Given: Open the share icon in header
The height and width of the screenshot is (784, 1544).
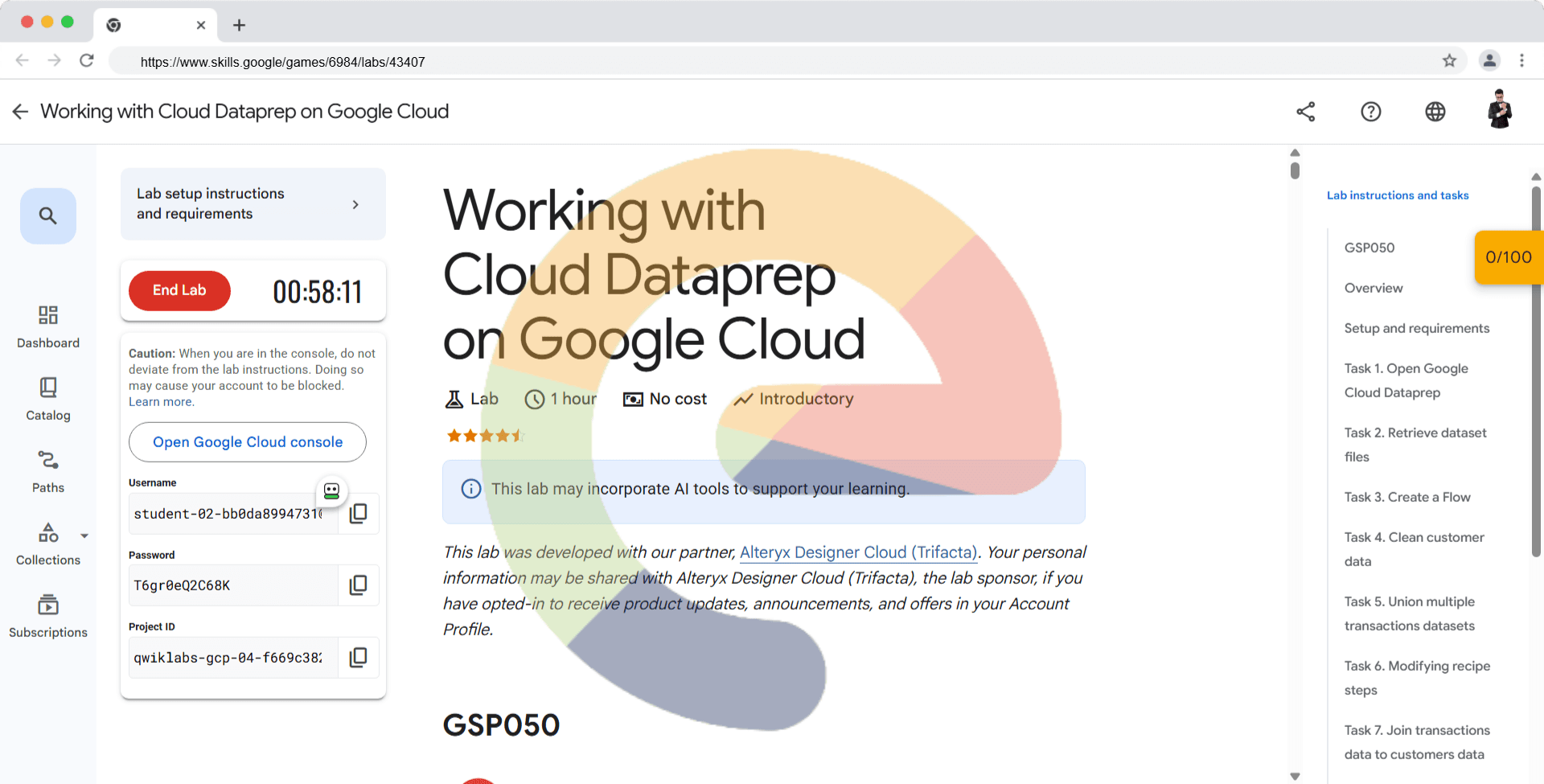Looking at the screenshot, I should [x=1306, y=112].
